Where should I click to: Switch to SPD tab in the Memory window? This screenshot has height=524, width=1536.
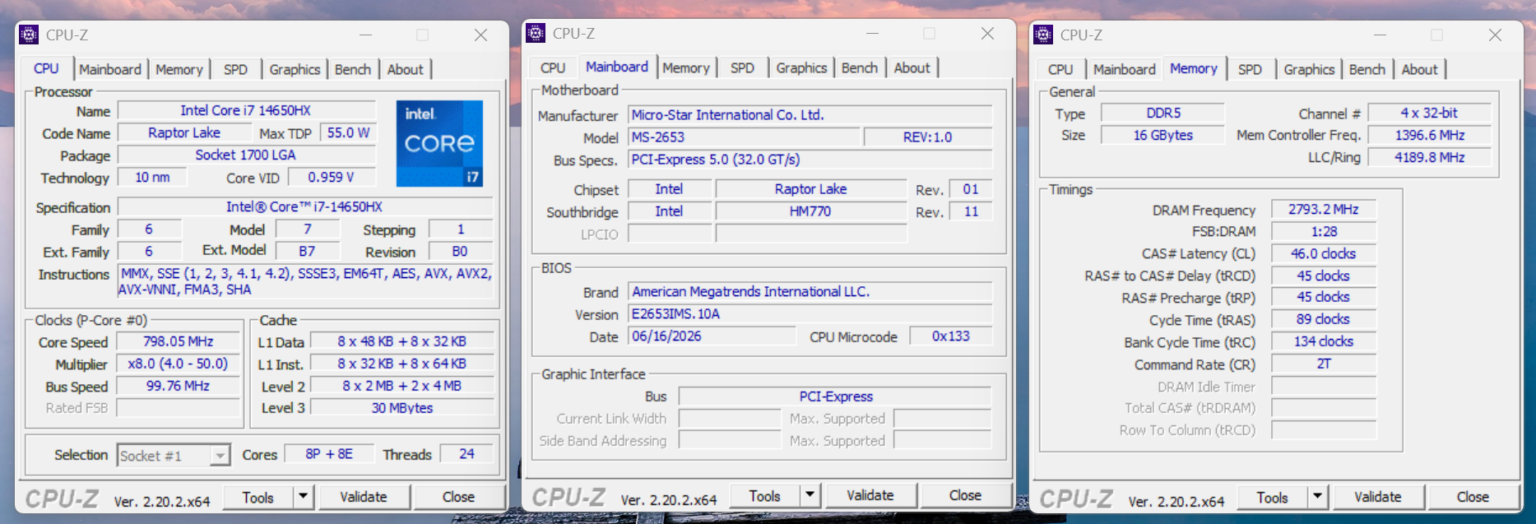pos(1250,69)
